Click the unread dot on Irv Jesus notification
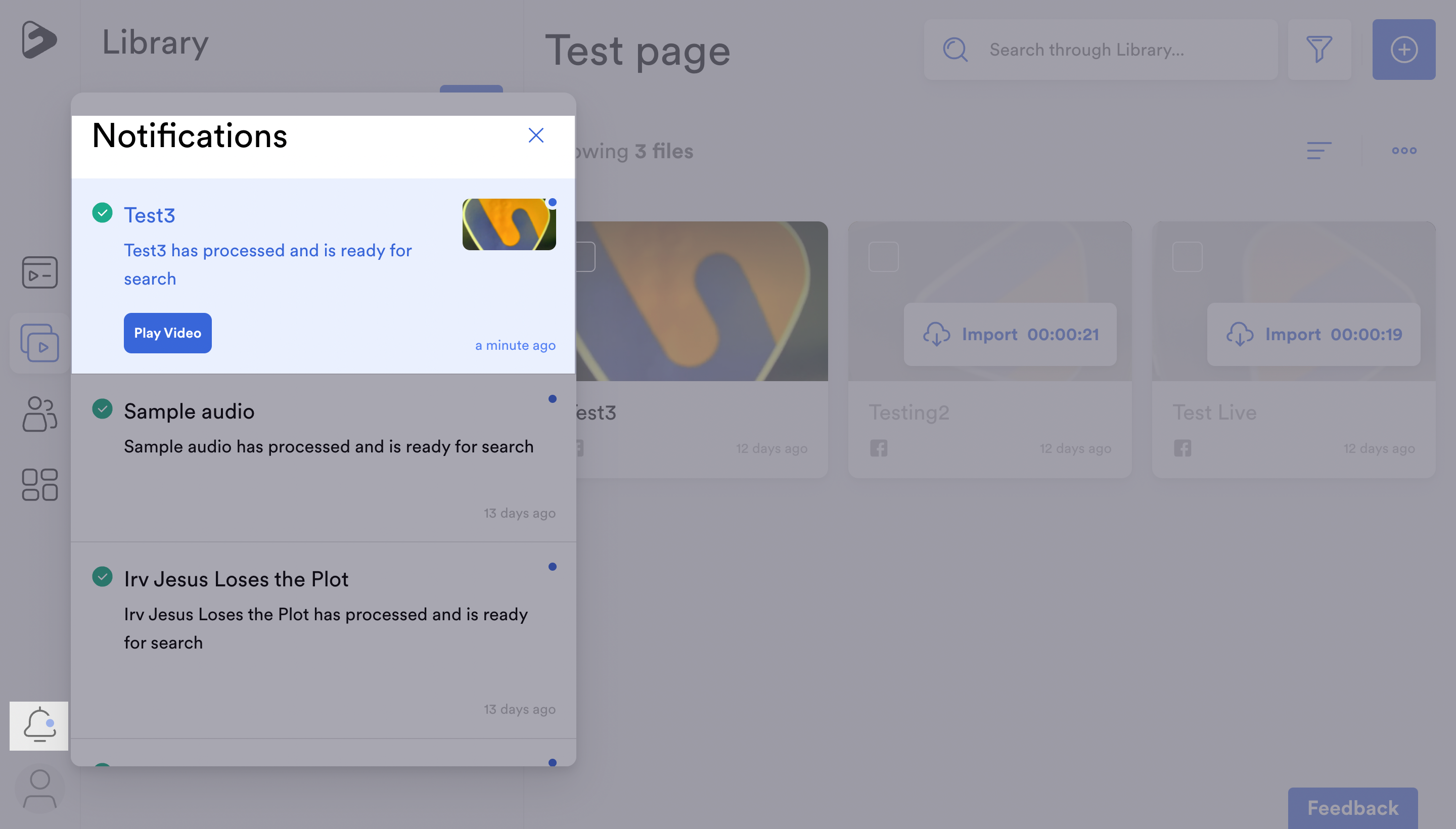Screen dimensions: 1456x829 pyautogui.click(x=552, y=567)
